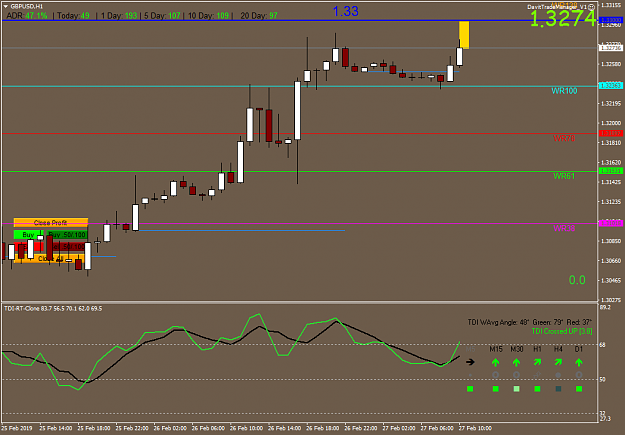The image size is (625, 435).
Task: Click the M30 green up arrow
Action: tap(516, 362)
